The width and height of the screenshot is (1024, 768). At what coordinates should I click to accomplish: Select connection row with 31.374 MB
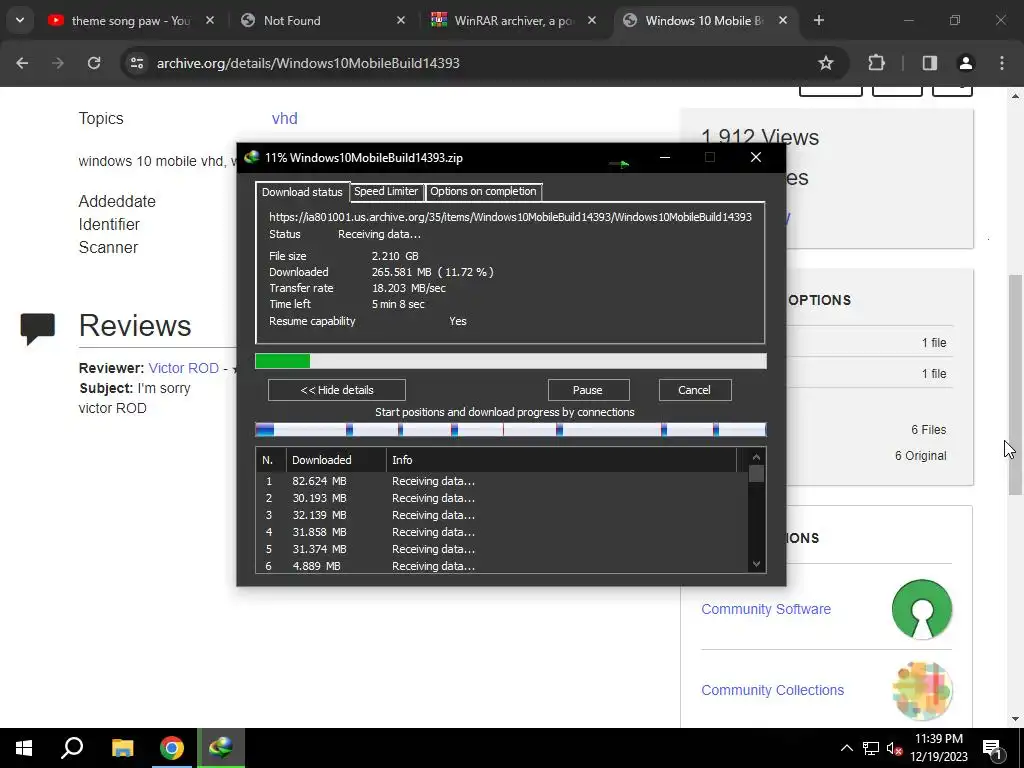(x=502, y=549)
